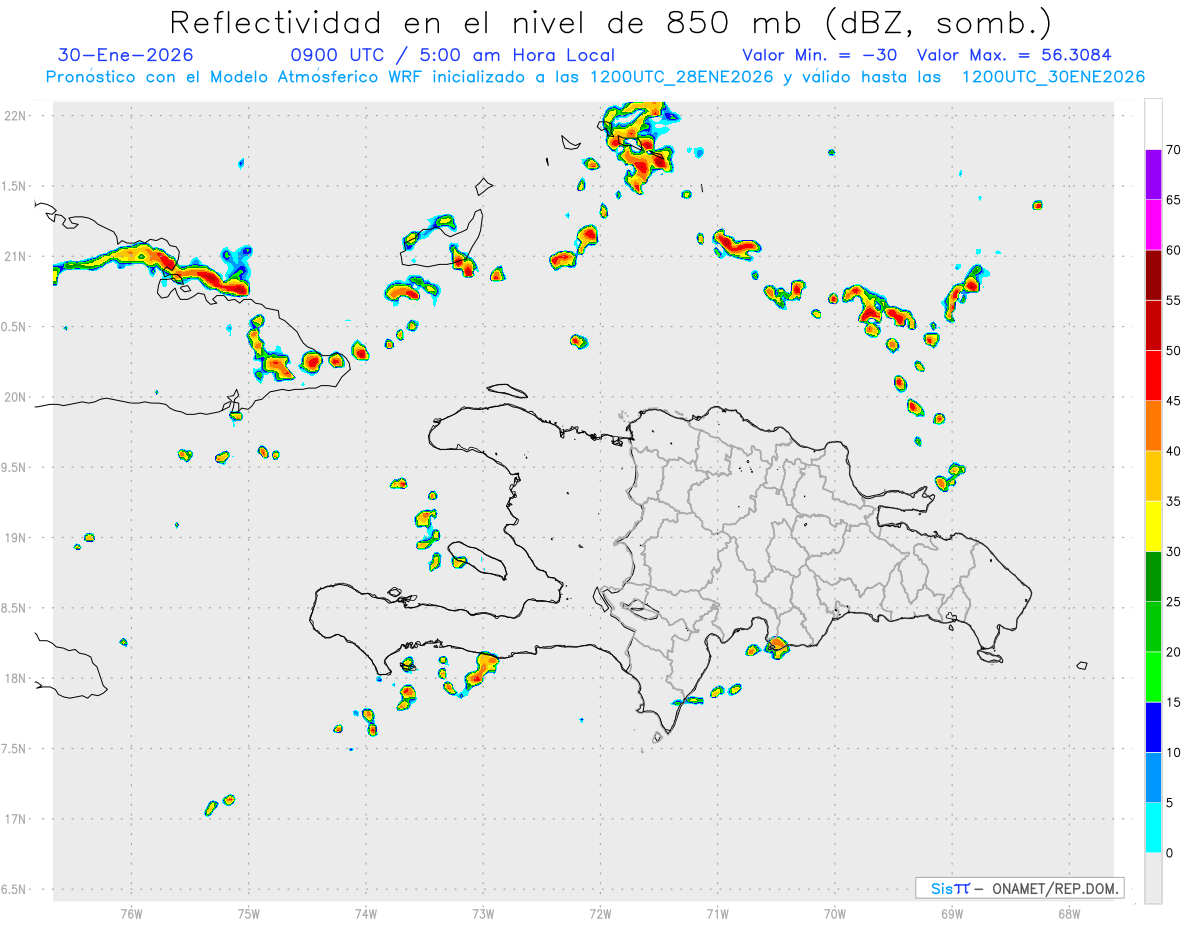Viewport: 1200px width, 927px height.
Task: Select the 'Valor Max. = 56.3084' readout
Action: tap(1014, 55)
